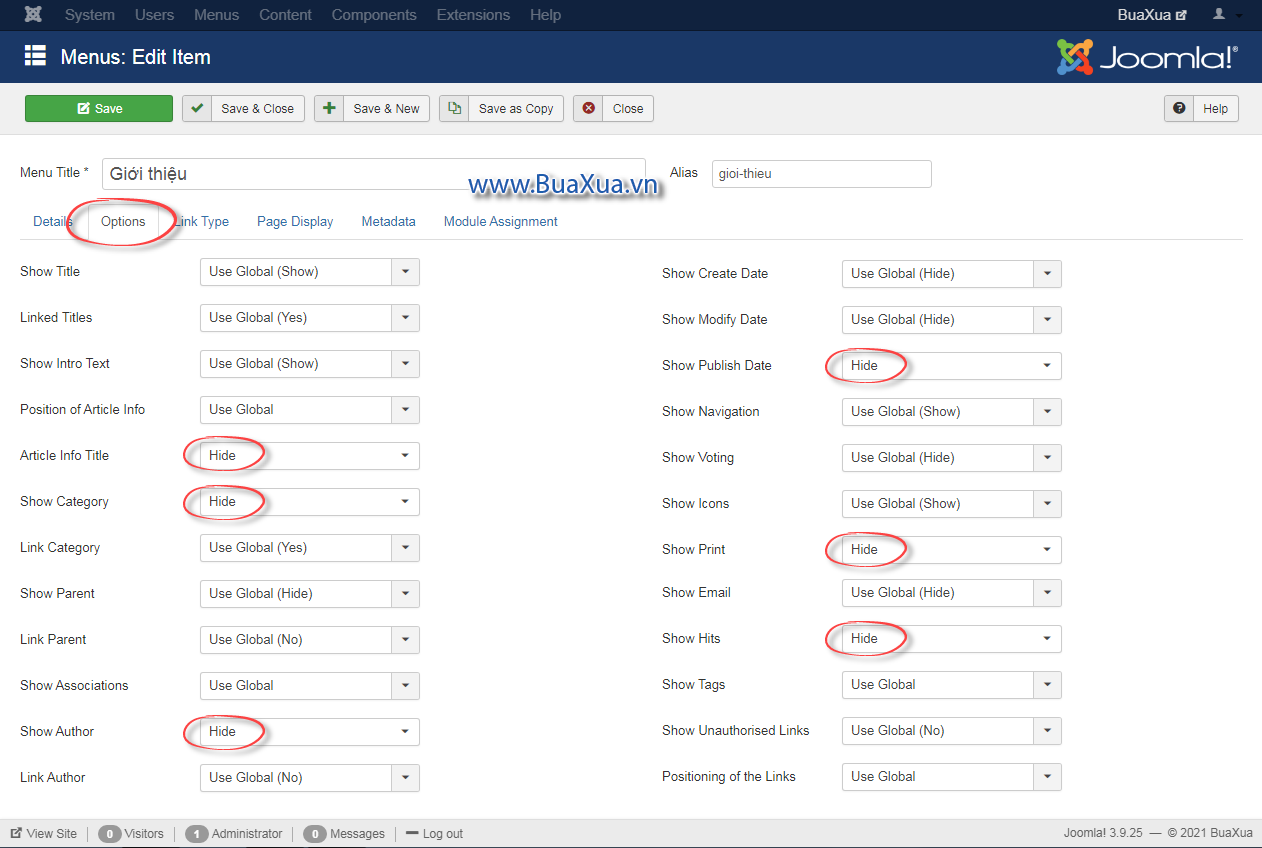This screenshot has width=1262, height=848.
Task: Click the Help button label
Action: pos(1216,109)
